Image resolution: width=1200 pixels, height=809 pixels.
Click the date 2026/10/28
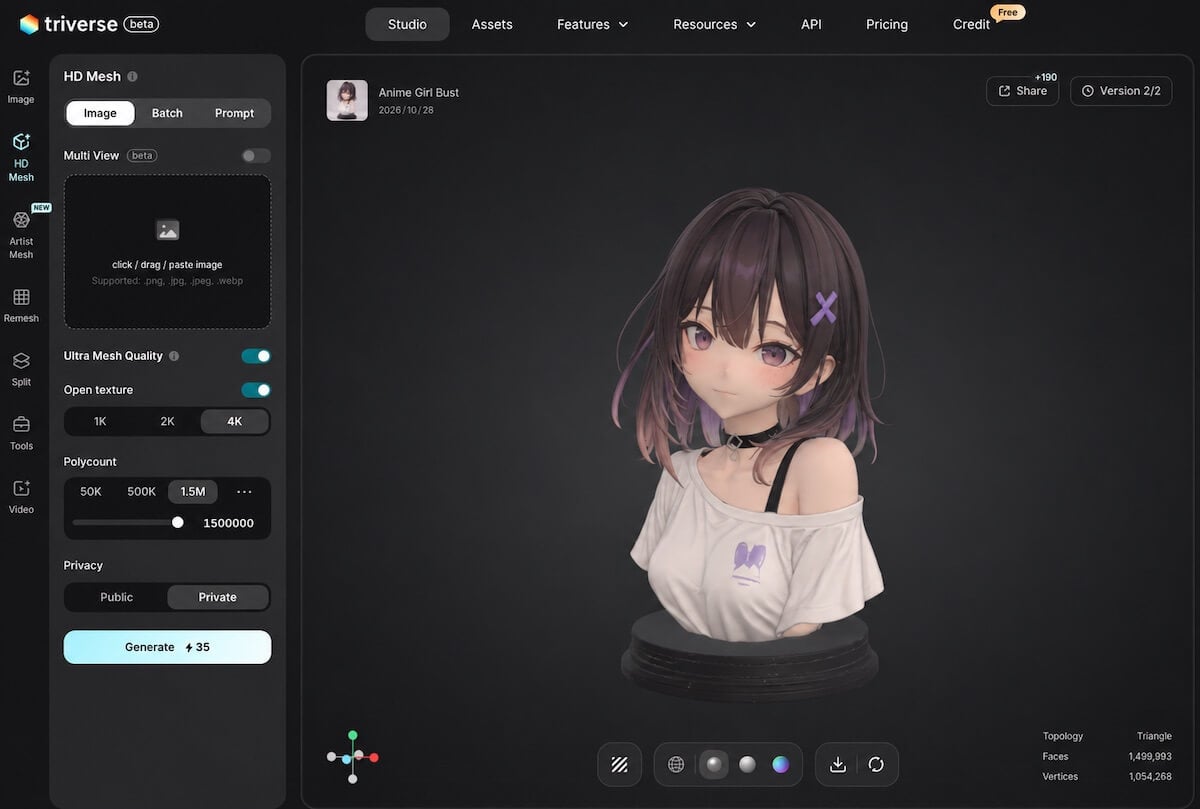tap(406, 110)
